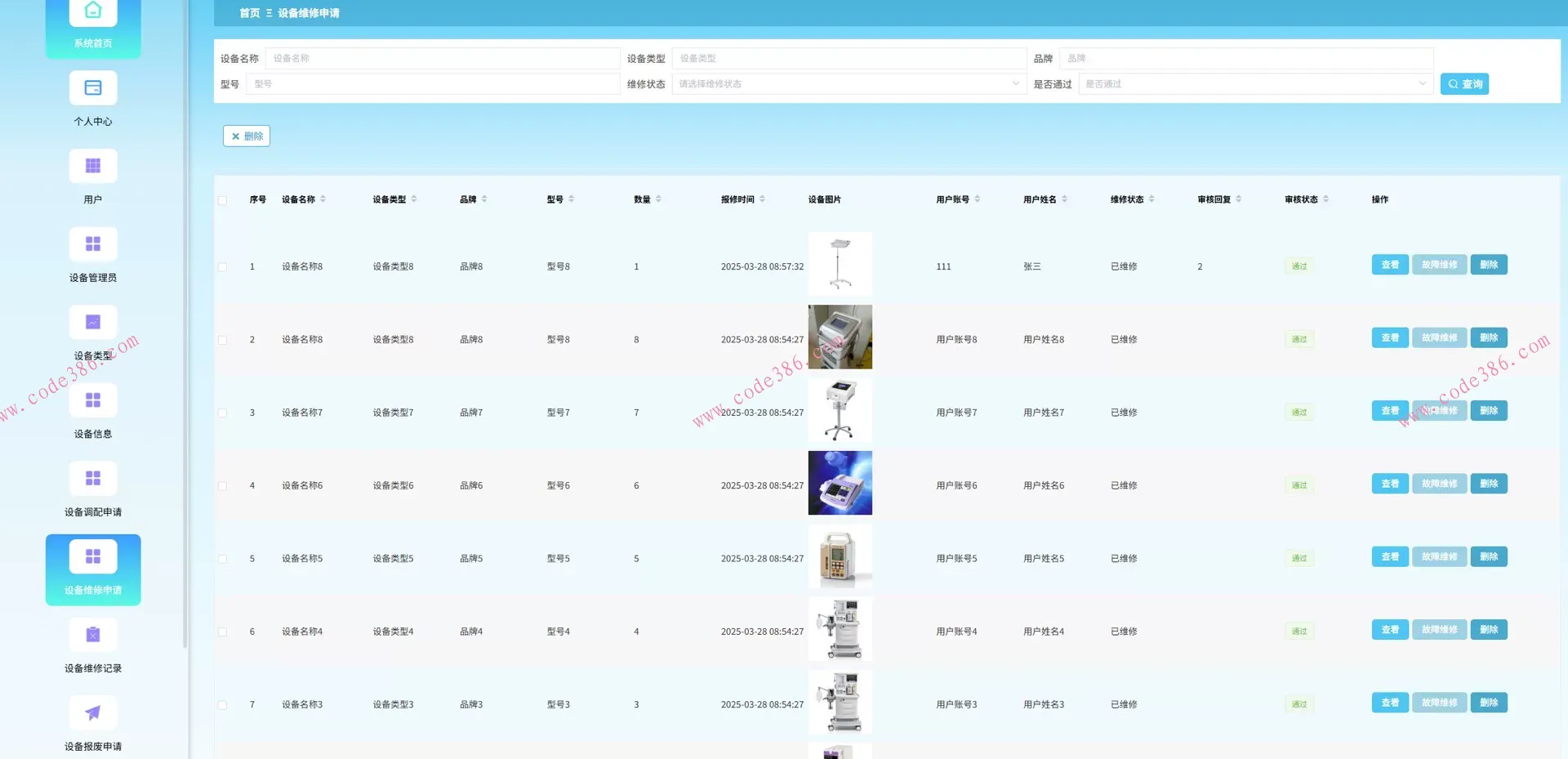Expand the 维修状态 dropdown filter
Viewport: 1568px width, 759px height.
[x=849, y=84]
